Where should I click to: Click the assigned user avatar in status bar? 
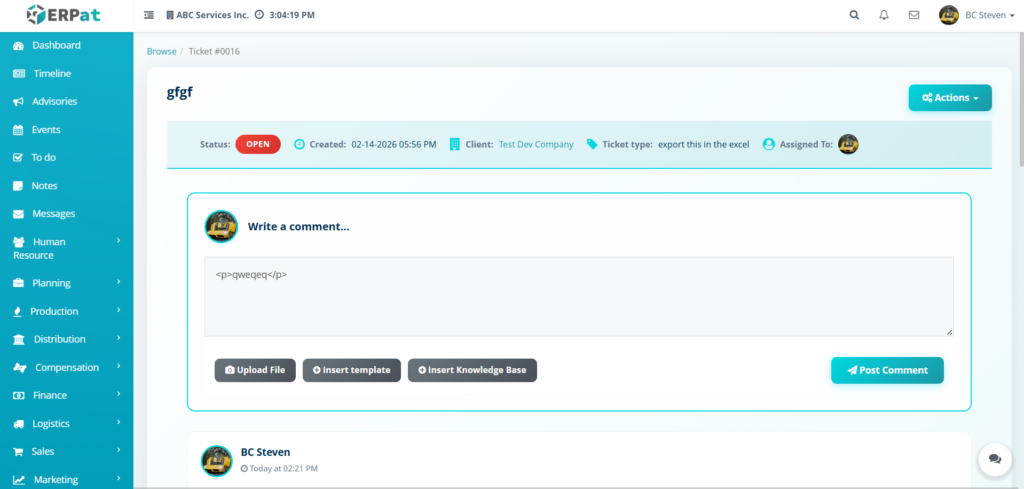point(848,144)
